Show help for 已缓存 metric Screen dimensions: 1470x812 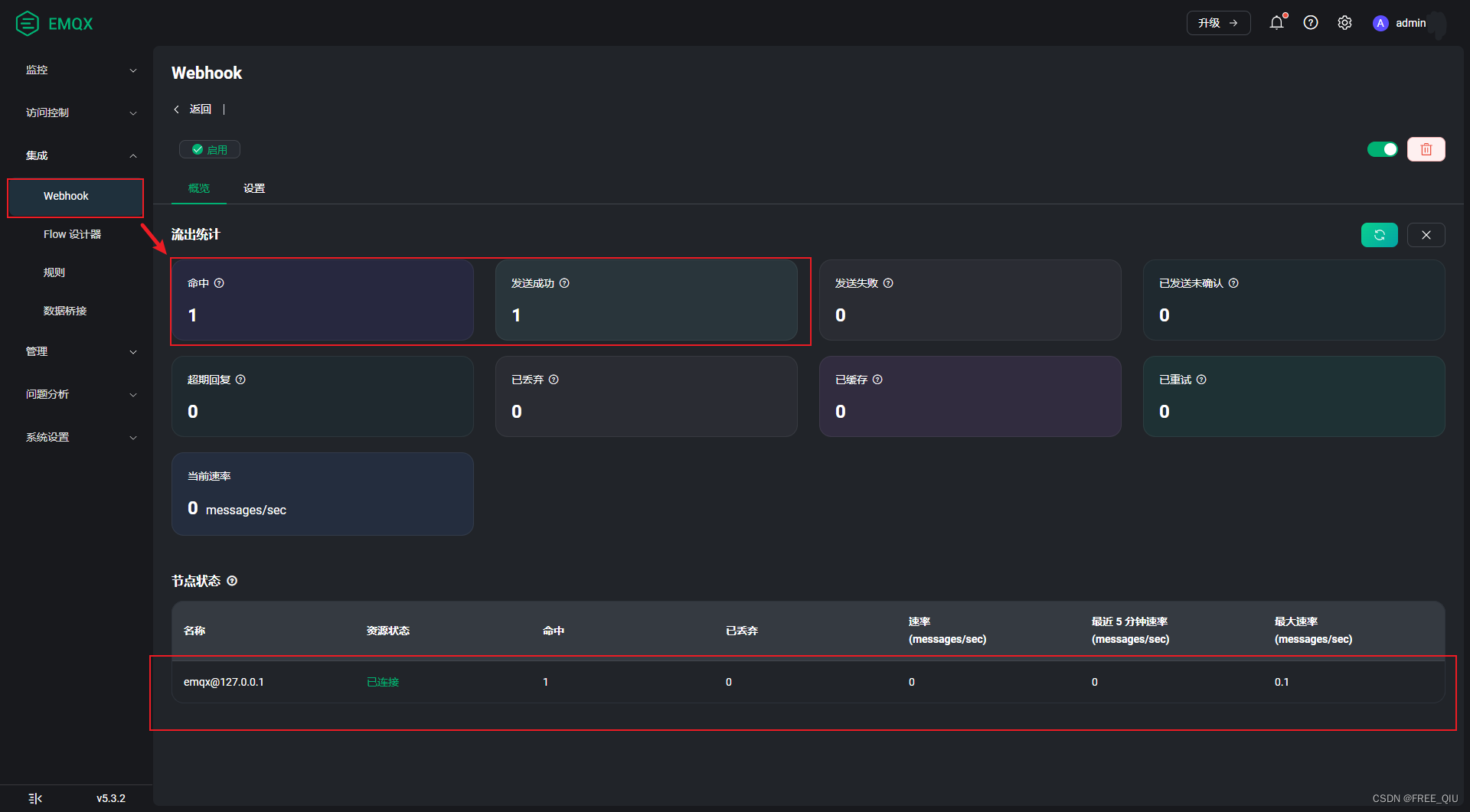pos(877,380)
